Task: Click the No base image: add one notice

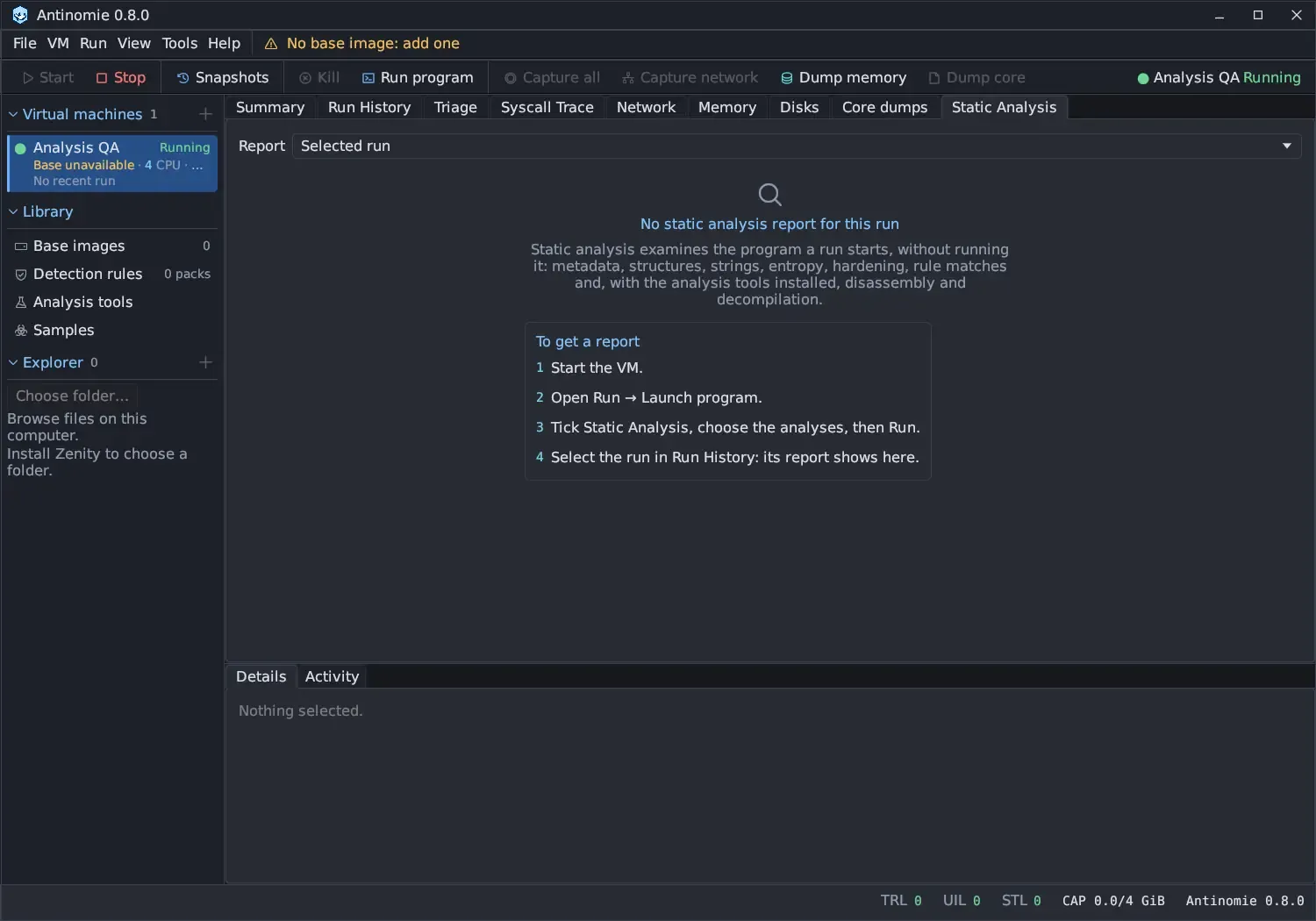Action: tap(373, 44)
